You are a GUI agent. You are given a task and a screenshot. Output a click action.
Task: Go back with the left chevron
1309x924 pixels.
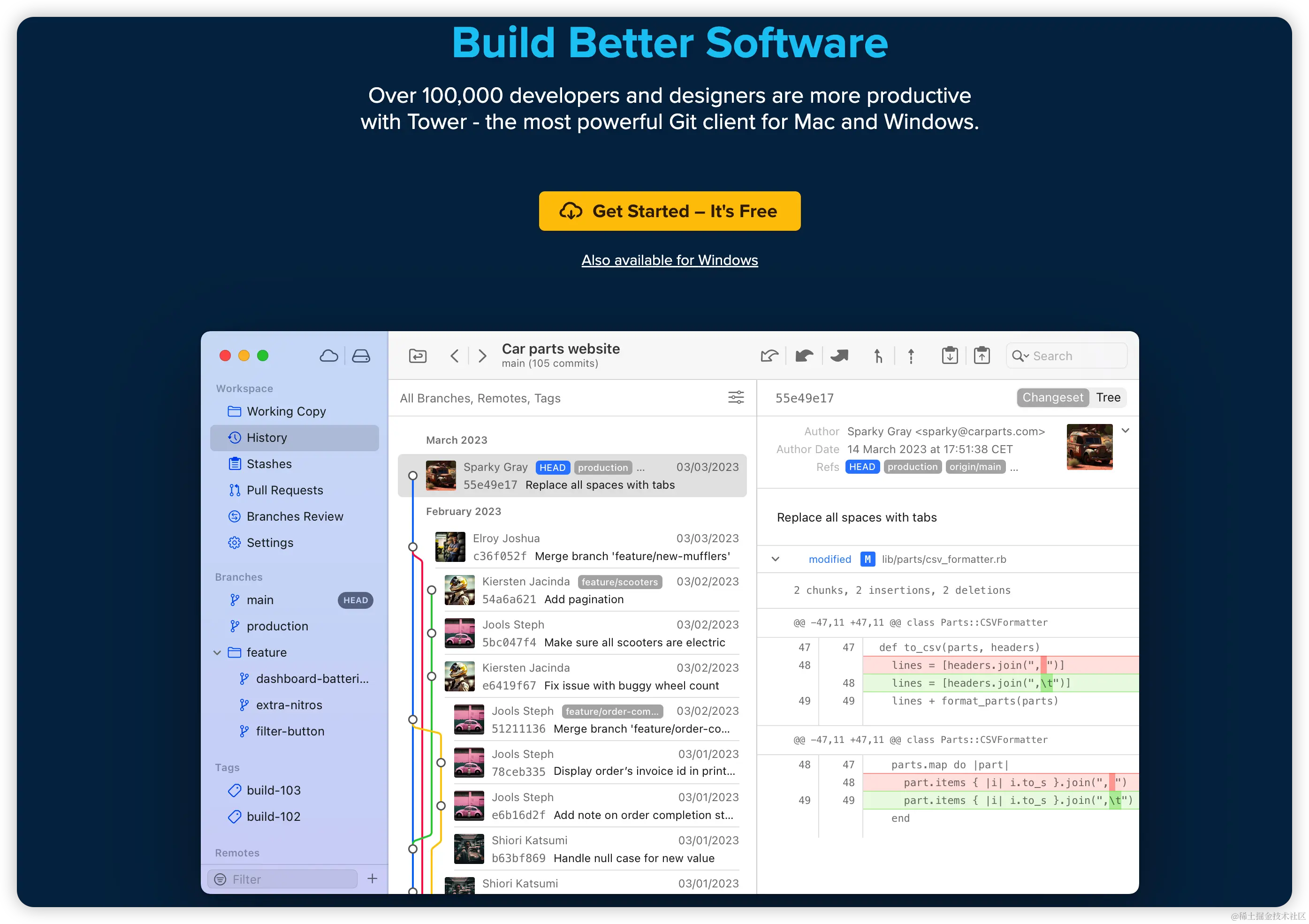coord(454,356)
